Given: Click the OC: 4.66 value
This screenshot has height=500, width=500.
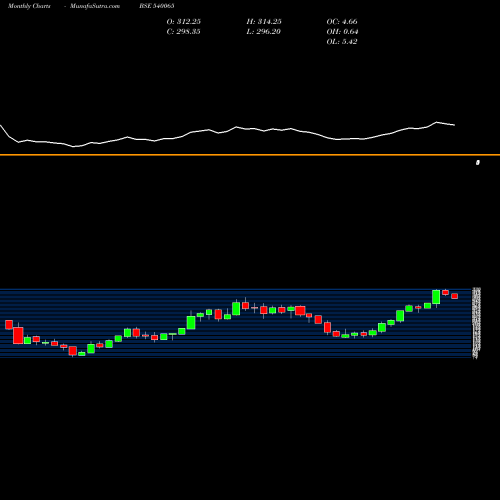Looking at the screenshot, I should 342,22.
